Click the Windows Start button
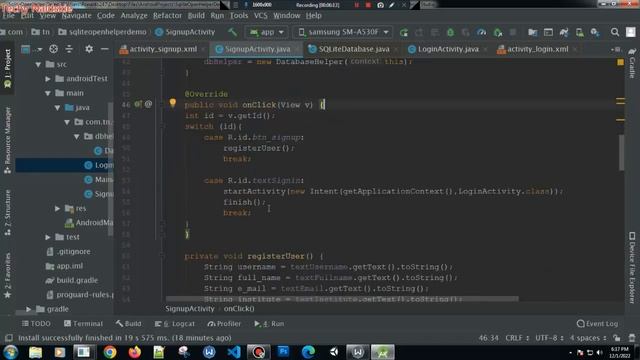640x360 pixels. coord(10,352)
